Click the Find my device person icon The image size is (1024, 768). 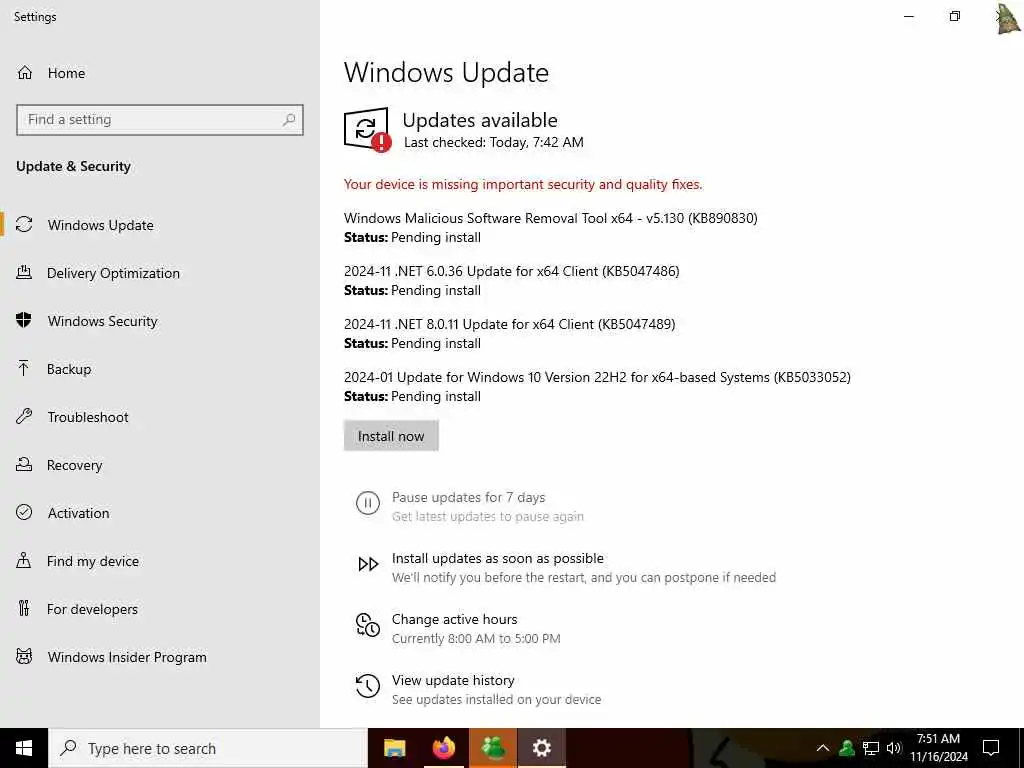(x=24, y=560)
